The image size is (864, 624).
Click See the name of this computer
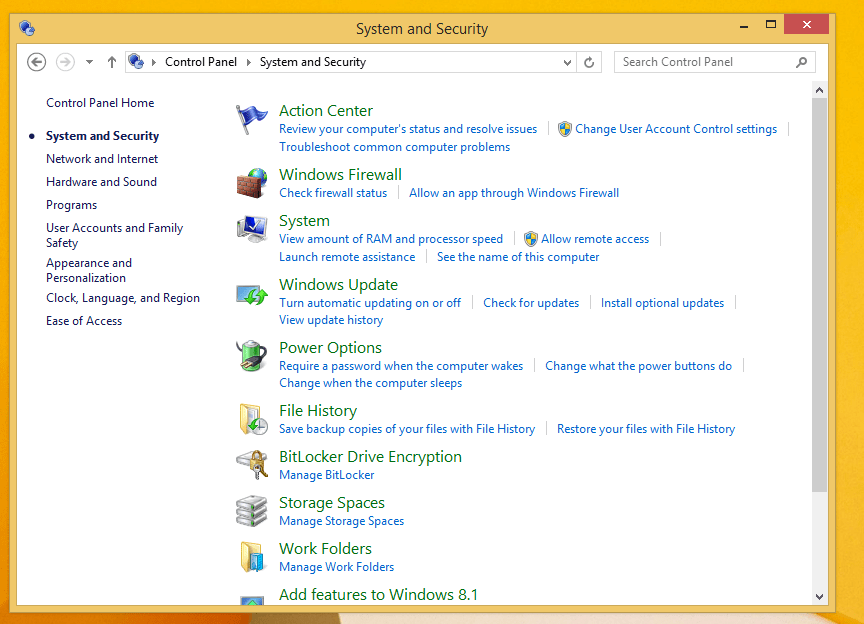(x=518, y=257)
